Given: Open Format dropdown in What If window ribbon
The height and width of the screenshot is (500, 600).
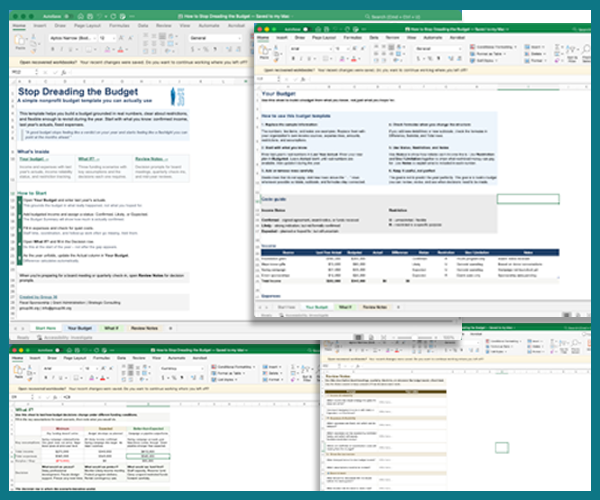Looking at the screenshot, I should 273,379.
